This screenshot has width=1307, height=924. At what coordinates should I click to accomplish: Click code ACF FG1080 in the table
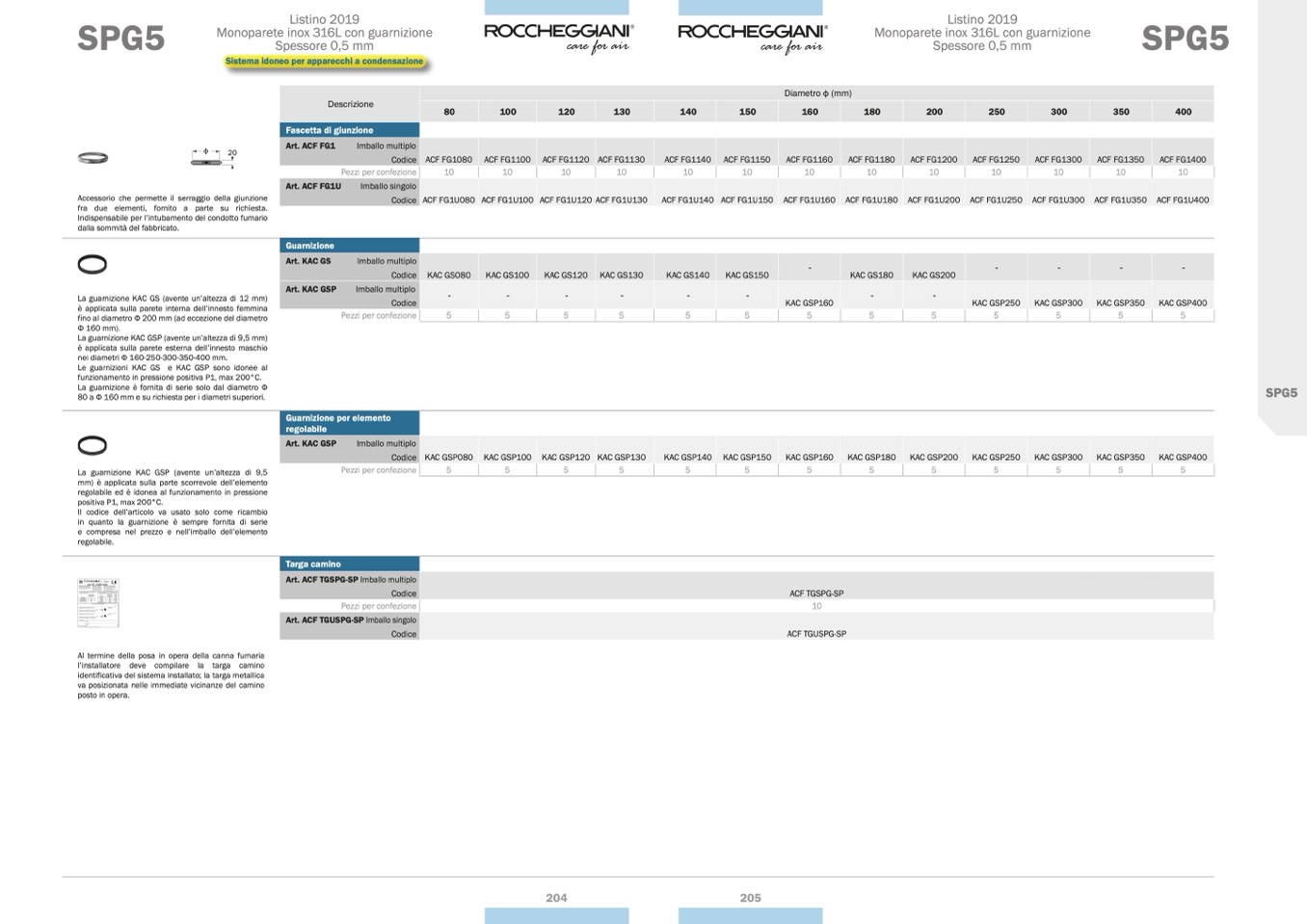[448, 160]
